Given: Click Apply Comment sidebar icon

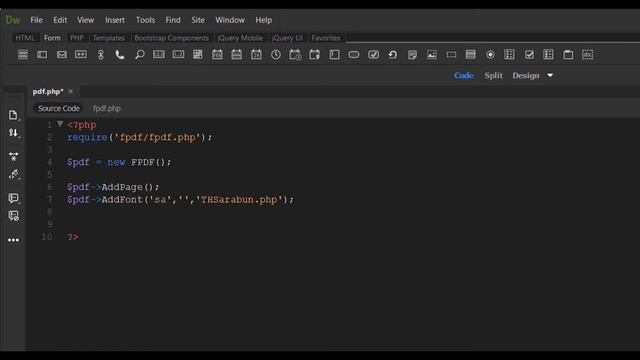Looking at the screenshot, I should pyautogui.click(x=13, y=198).
